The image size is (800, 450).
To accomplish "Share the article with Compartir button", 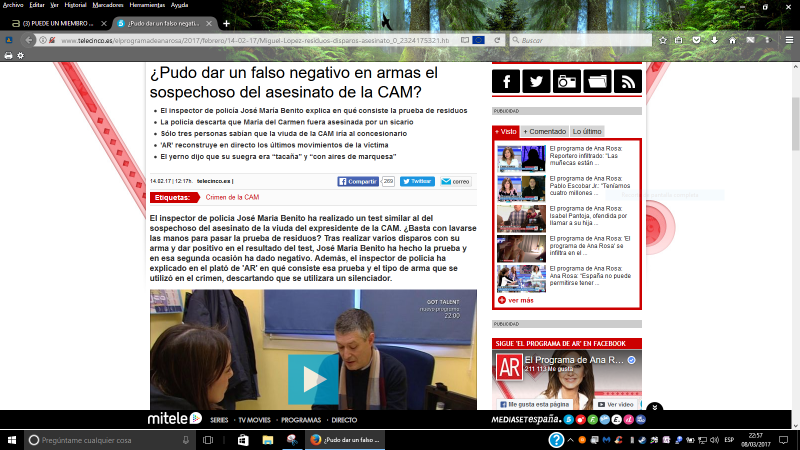I will tap(357, 181).
